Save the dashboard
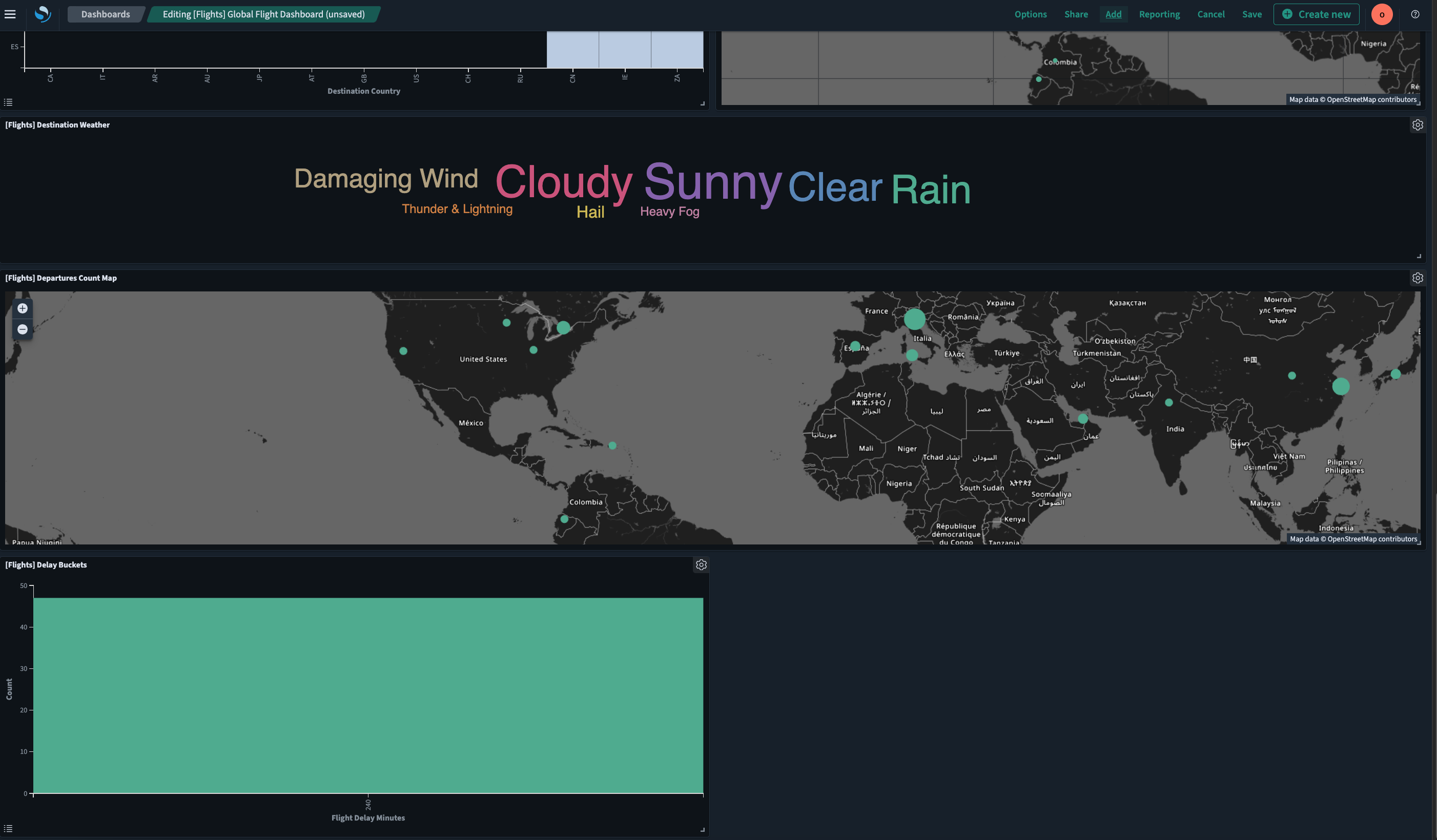Image resolution: width=1437 pixels, height=840 pixels. coord(1251,14)
